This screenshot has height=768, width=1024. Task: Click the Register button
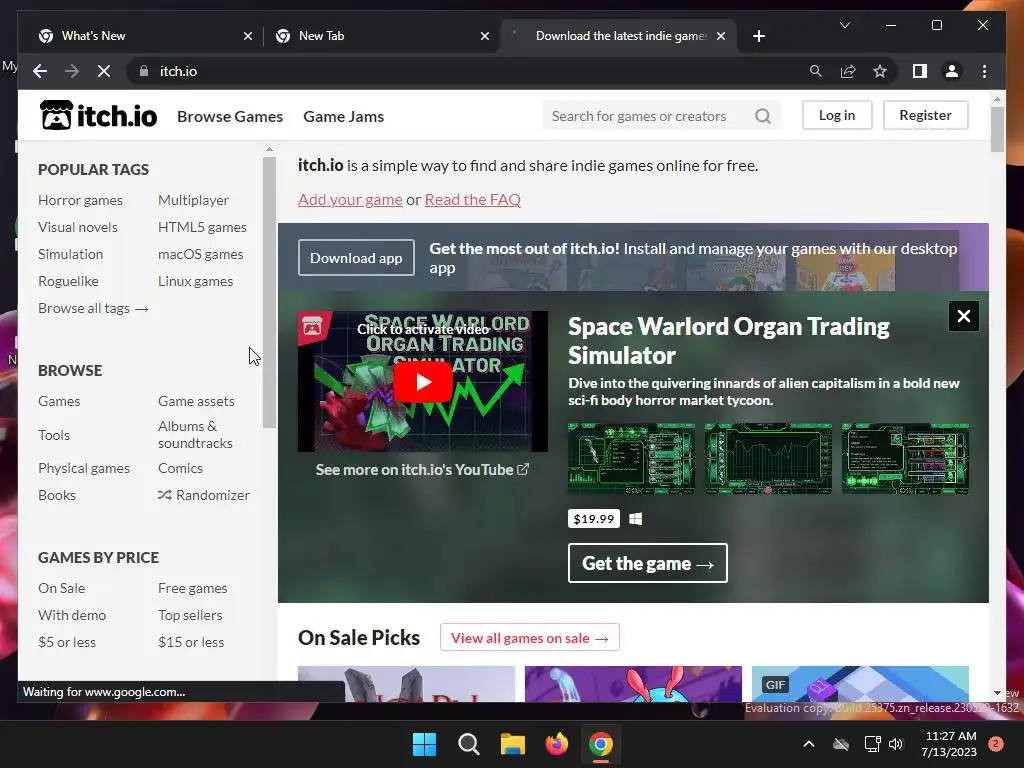click(925, 115)
